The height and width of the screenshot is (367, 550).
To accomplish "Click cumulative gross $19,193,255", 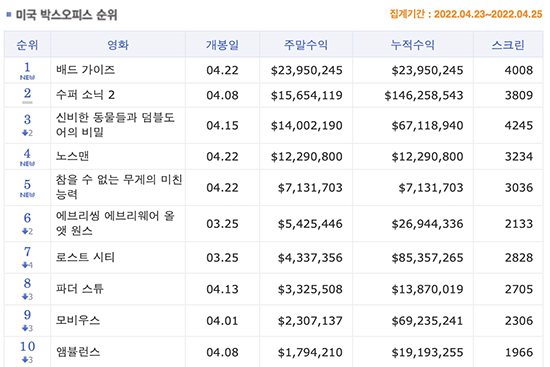I will 427,353.
